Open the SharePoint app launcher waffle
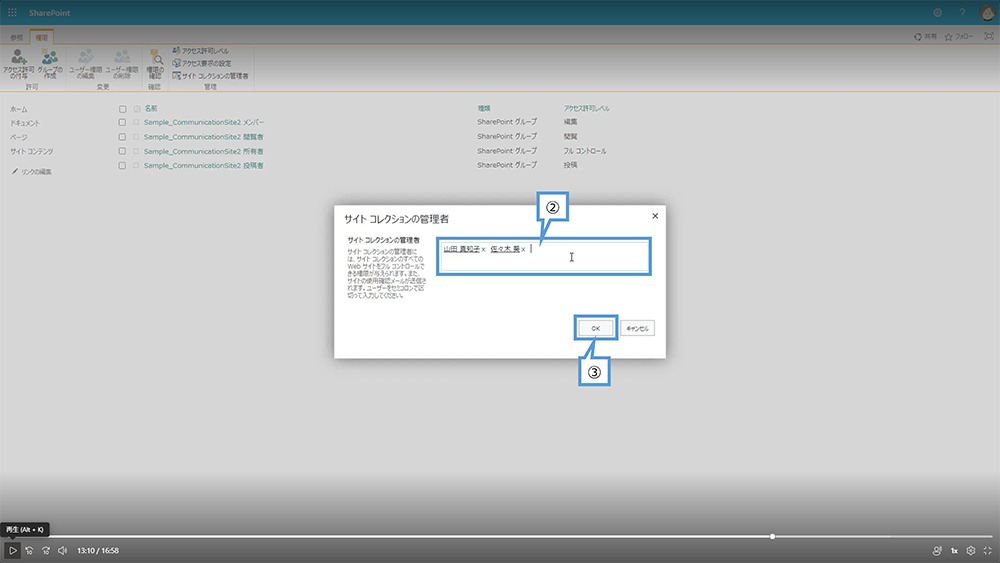The height and width of the screenshot is (563, 1000). tap(12, 13)
